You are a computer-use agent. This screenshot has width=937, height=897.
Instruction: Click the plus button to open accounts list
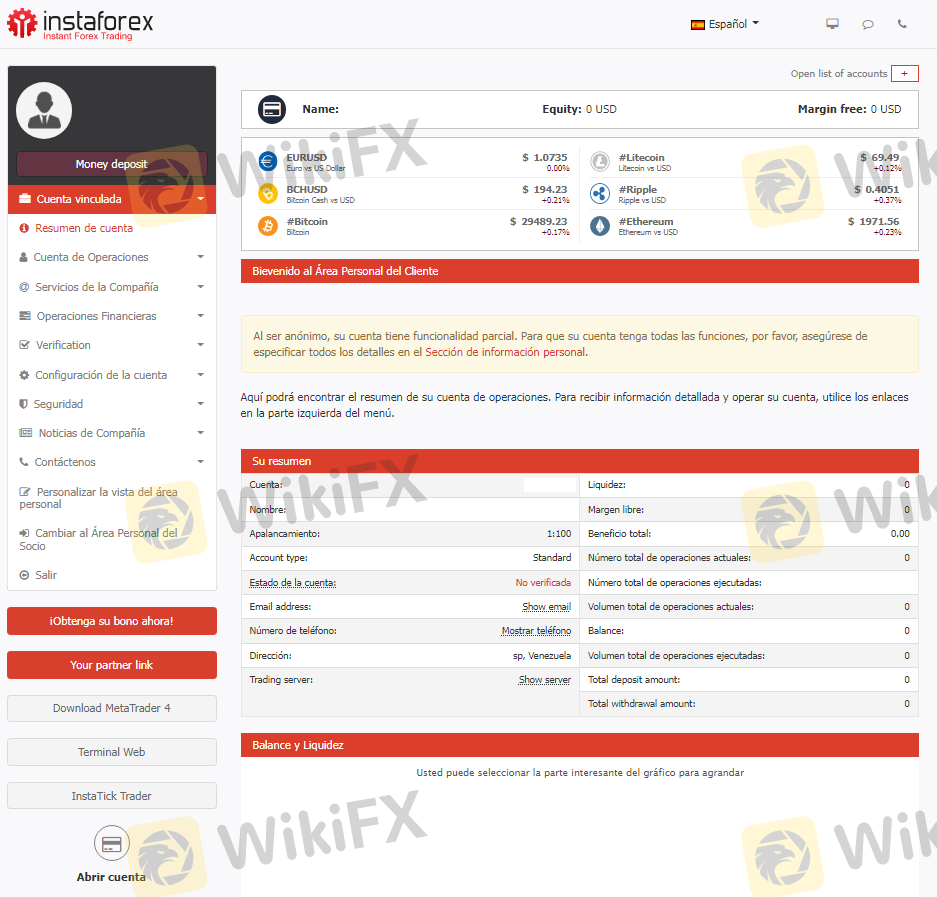coord(904,74)
